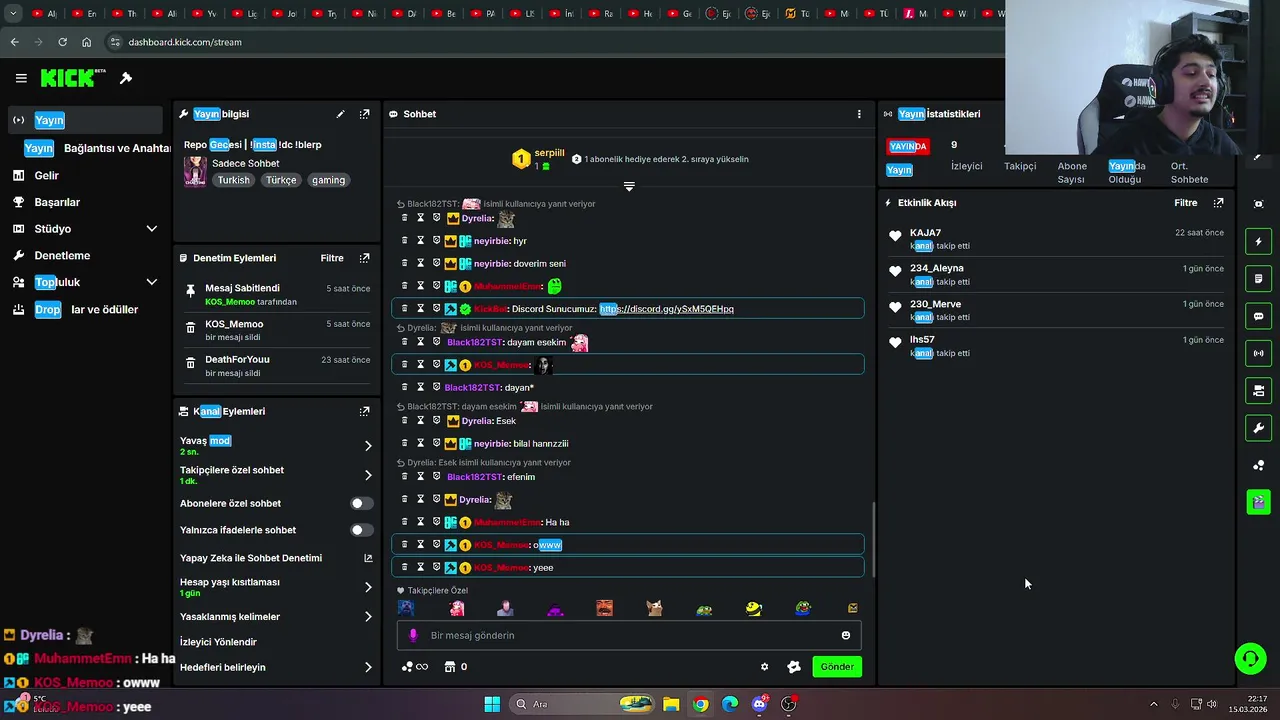Image resolution: width=1280 pixels, height=720 pixels.
Task: Pop out the Yayın bilgisi panel
Action: point(364,114)
